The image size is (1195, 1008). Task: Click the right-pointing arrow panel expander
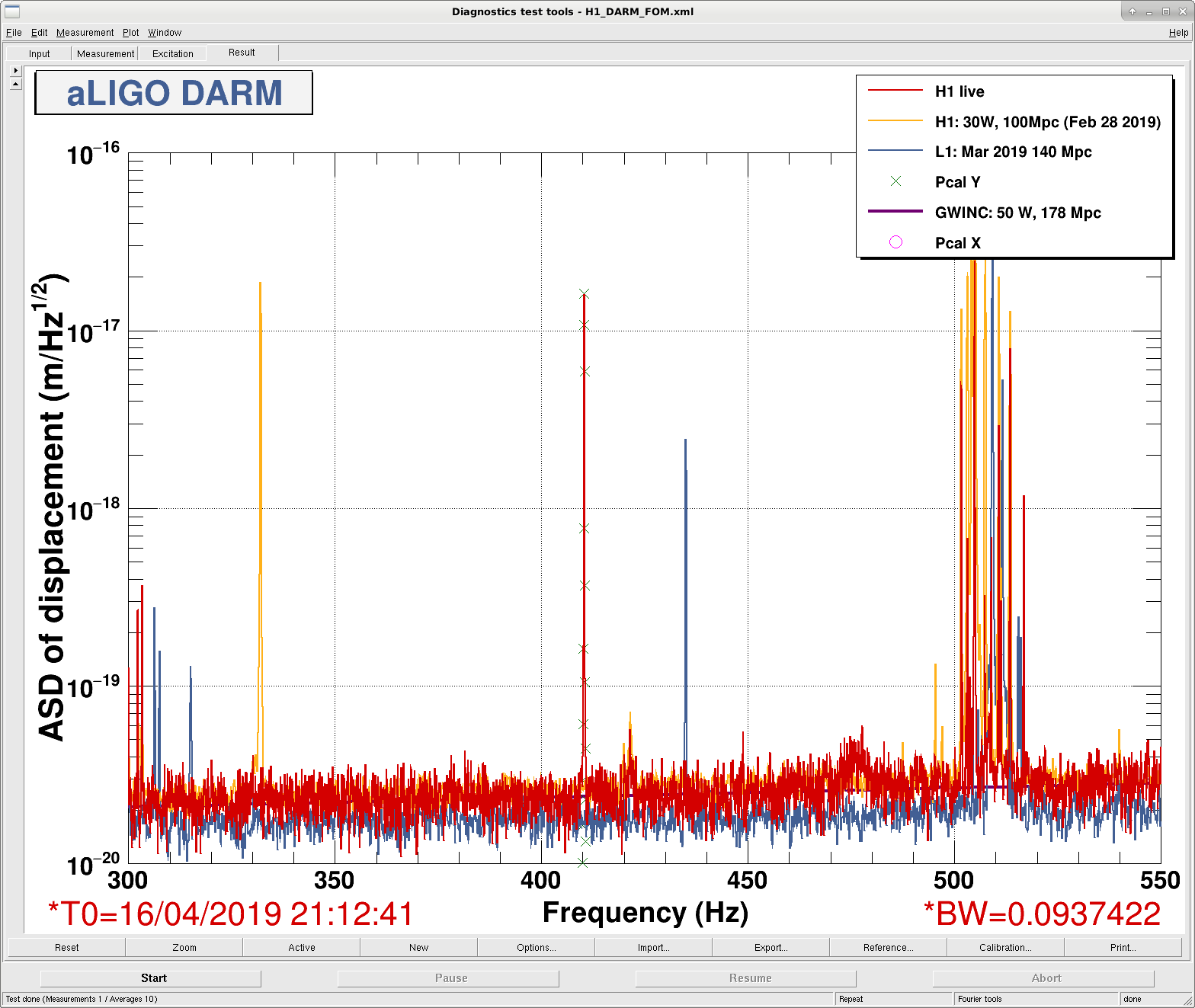point(15,70)
